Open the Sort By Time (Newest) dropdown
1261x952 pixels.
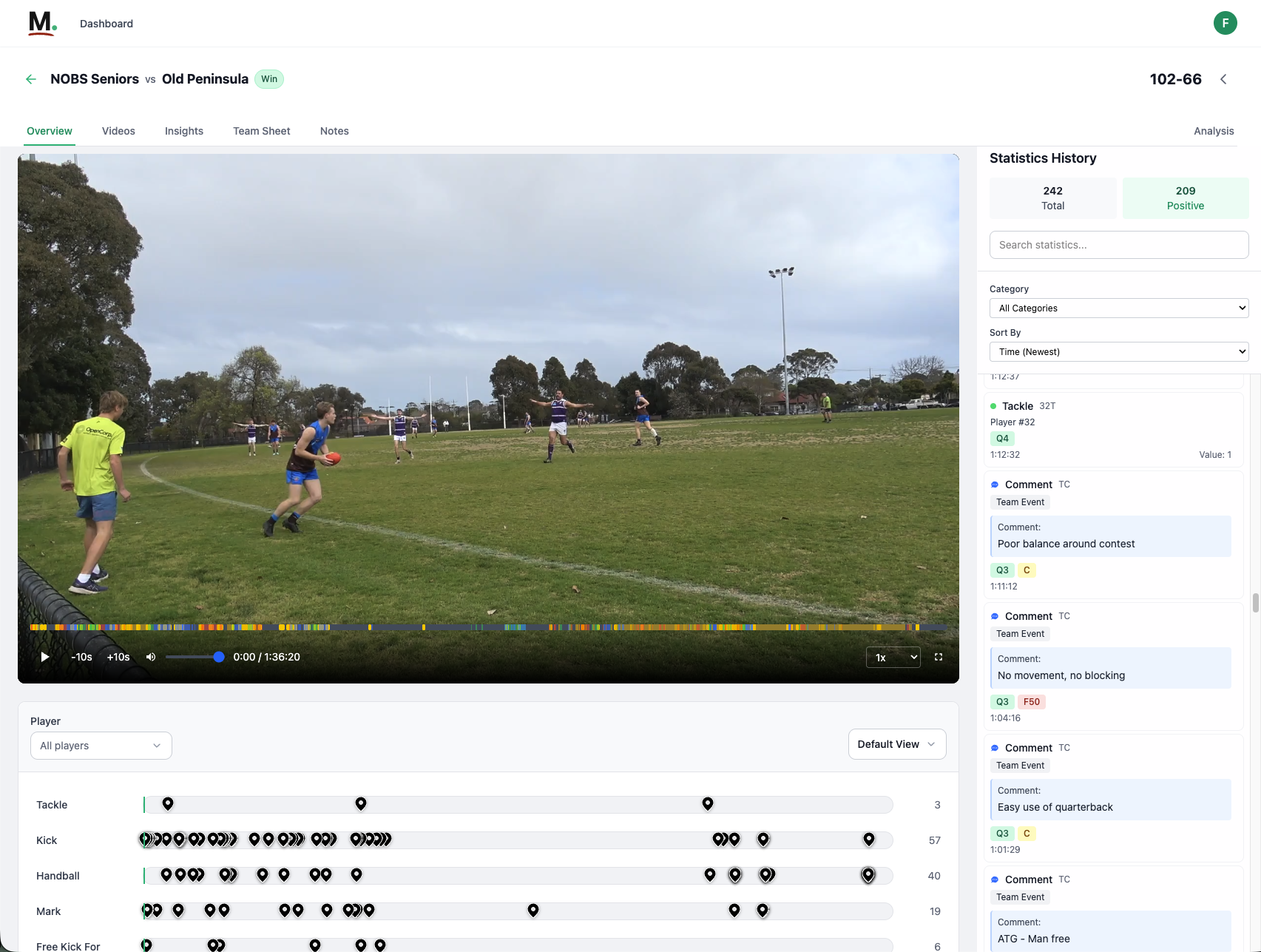click(1118, 352)
